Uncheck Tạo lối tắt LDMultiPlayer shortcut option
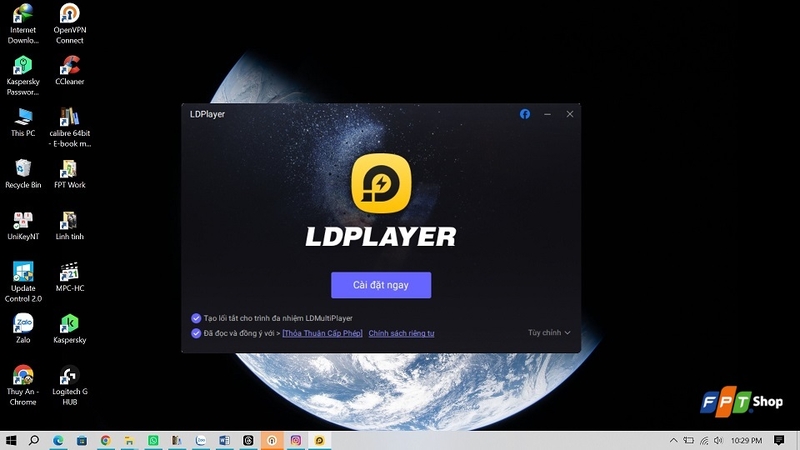This screenshot has width=800, height=450. coord(196,318)
